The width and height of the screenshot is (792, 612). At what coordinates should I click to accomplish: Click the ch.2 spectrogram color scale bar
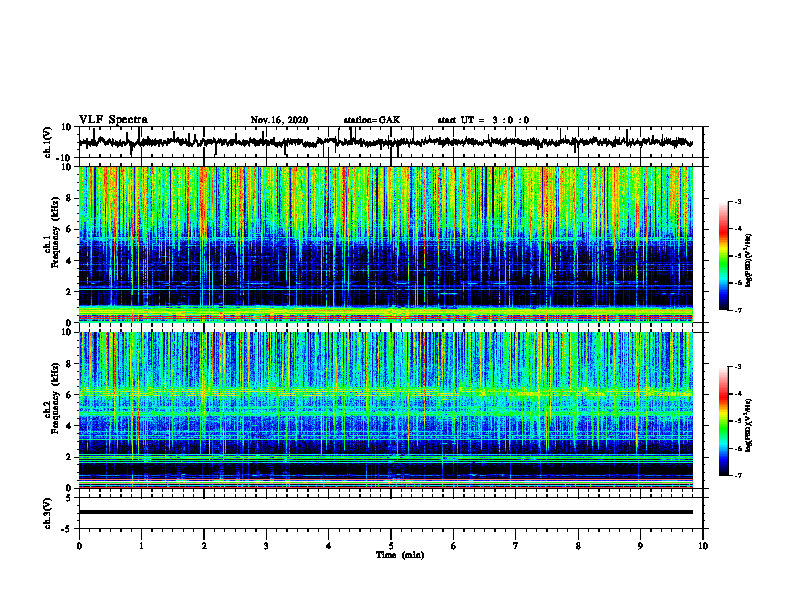(724, 421)
